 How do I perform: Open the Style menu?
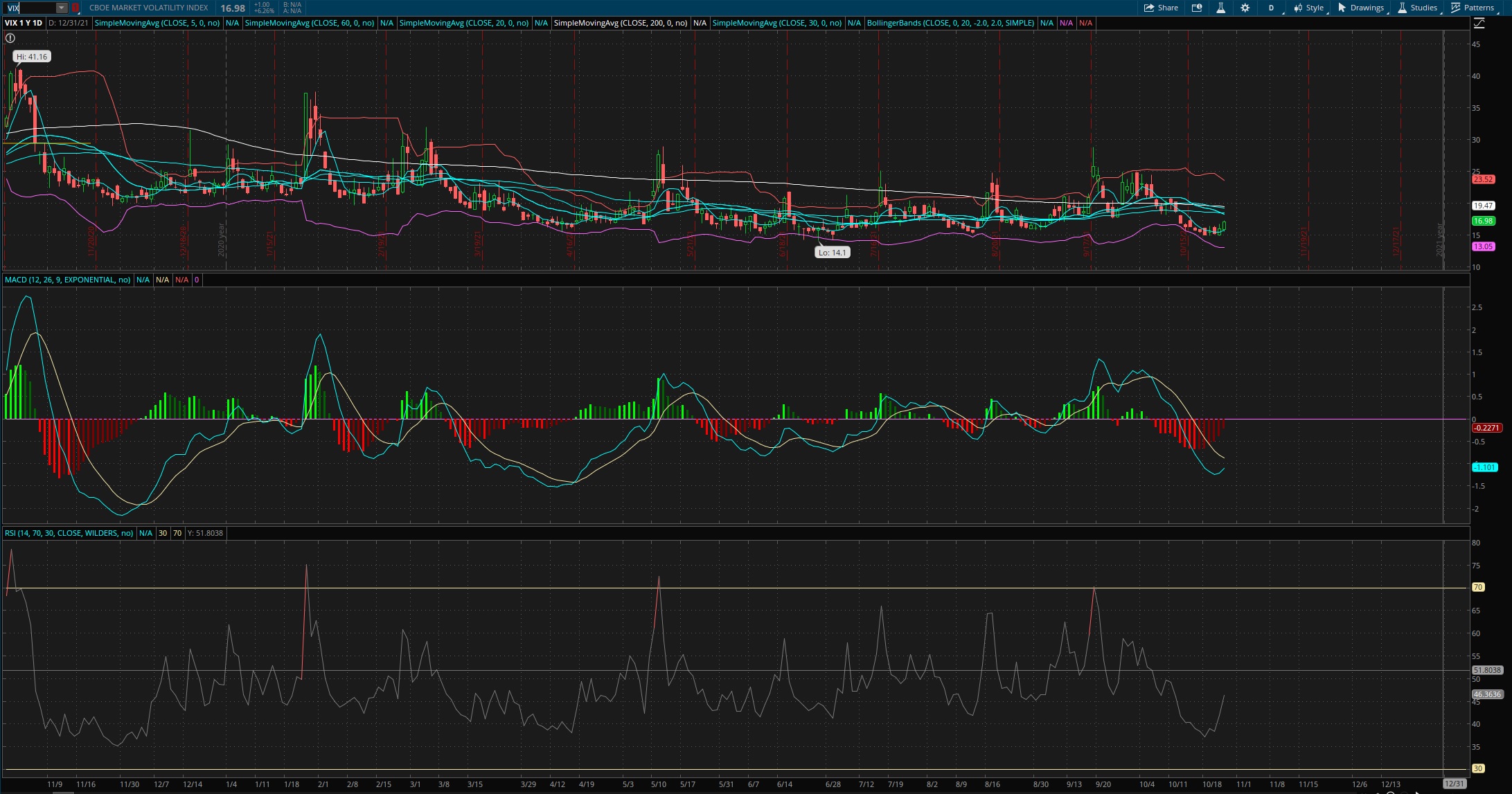(x=1309, y=8)
